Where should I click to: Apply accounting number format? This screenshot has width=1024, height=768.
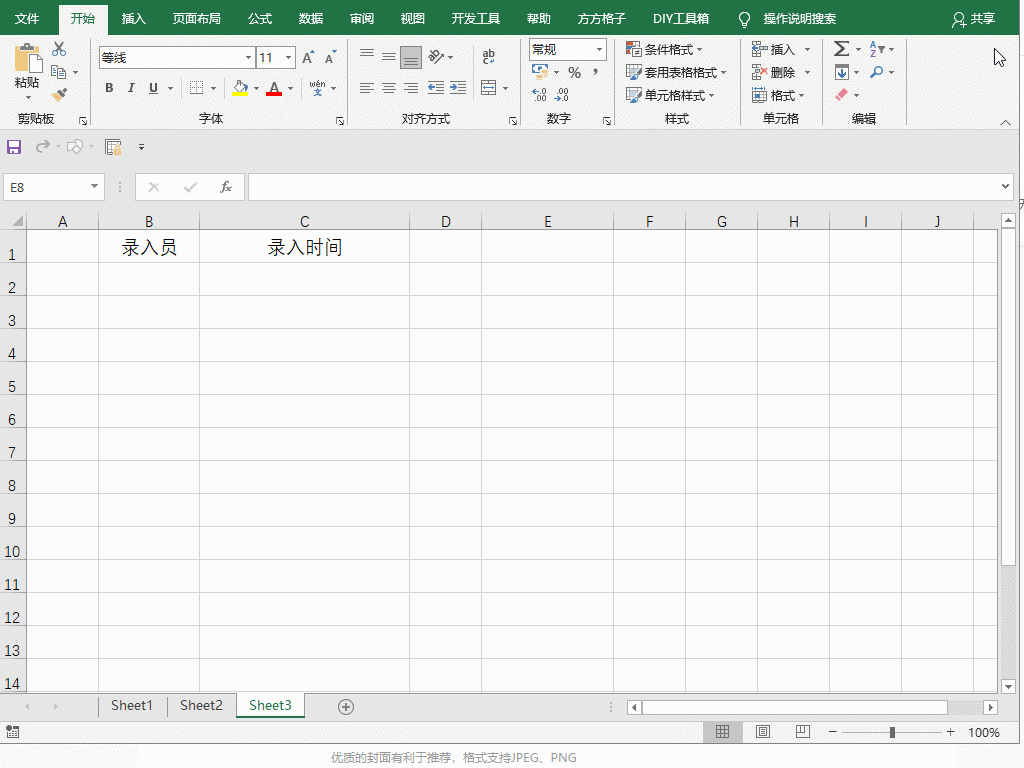point(540,71)
